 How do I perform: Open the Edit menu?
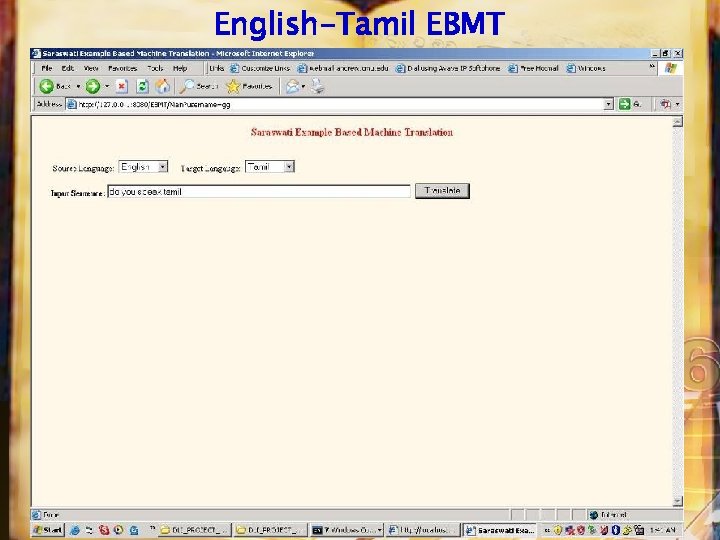(x=68, y=68)
